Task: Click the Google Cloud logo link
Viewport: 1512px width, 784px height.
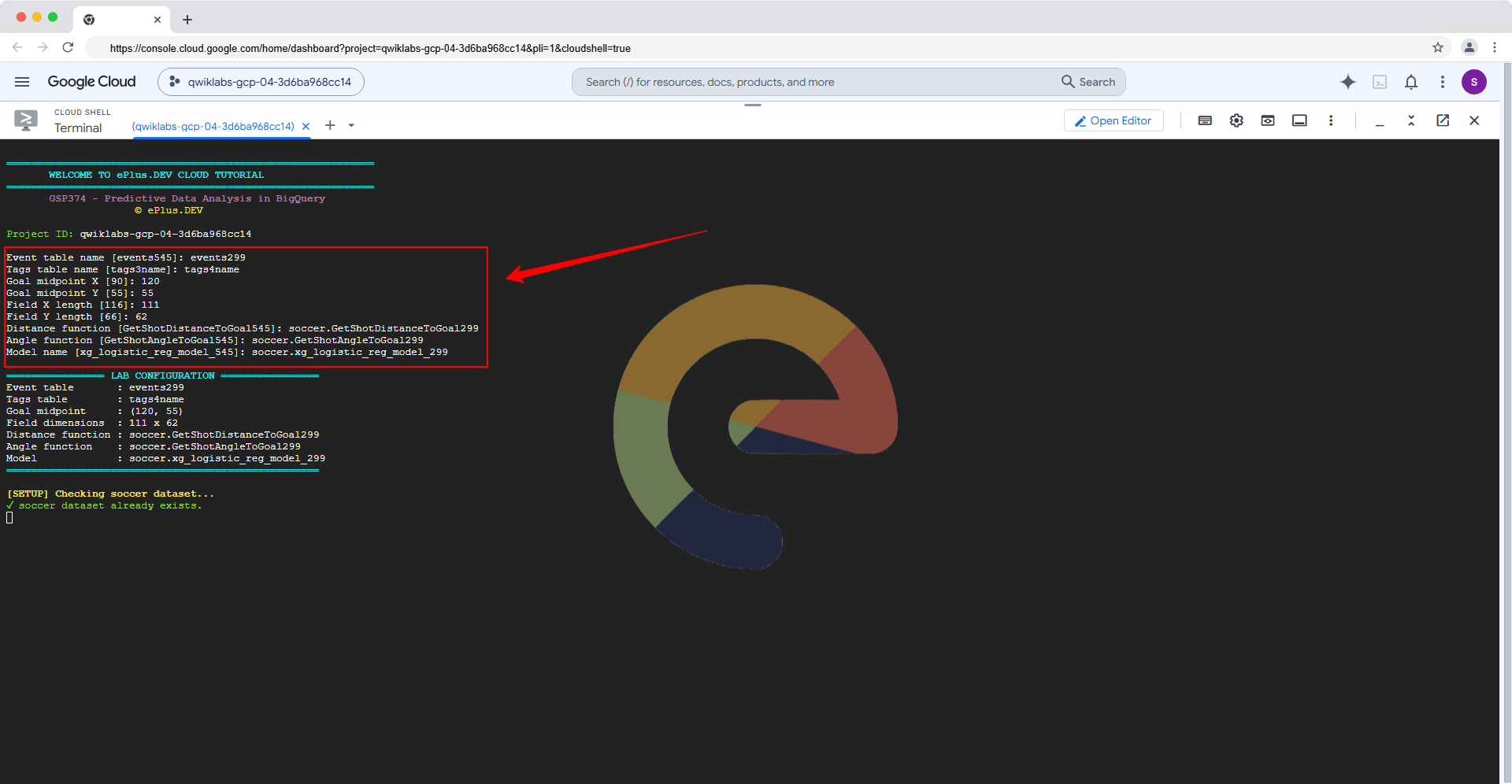Action: coord(91,82)
